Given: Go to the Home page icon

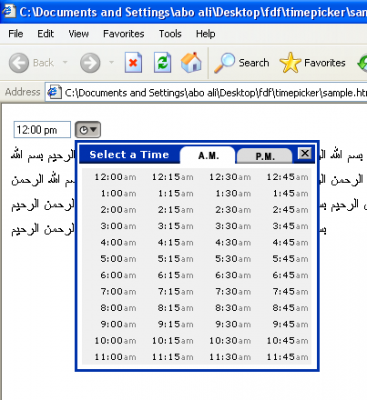Looking at the screenshot, I should pos(191,62).
